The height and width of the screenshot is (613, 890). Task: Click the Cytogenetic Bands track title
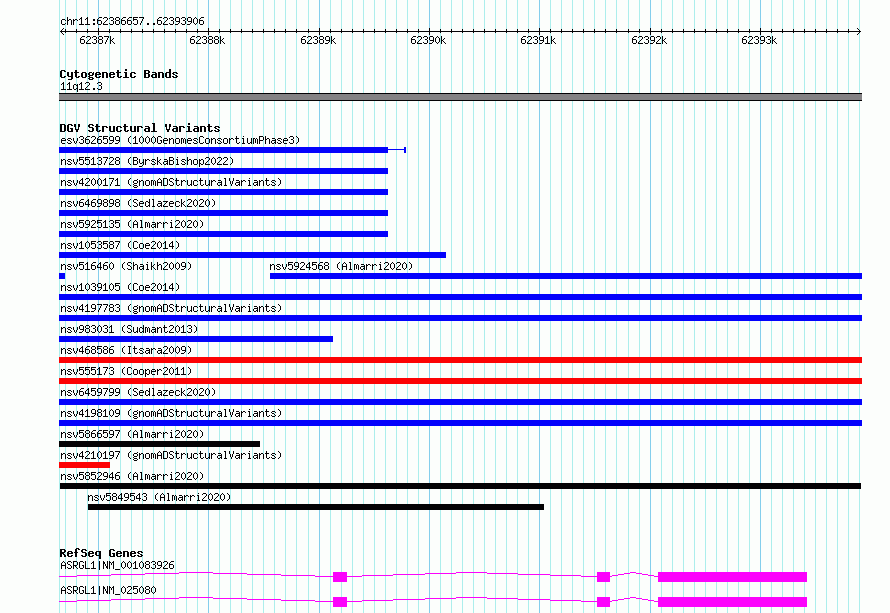pyautogui.click(x=119, y=74)
